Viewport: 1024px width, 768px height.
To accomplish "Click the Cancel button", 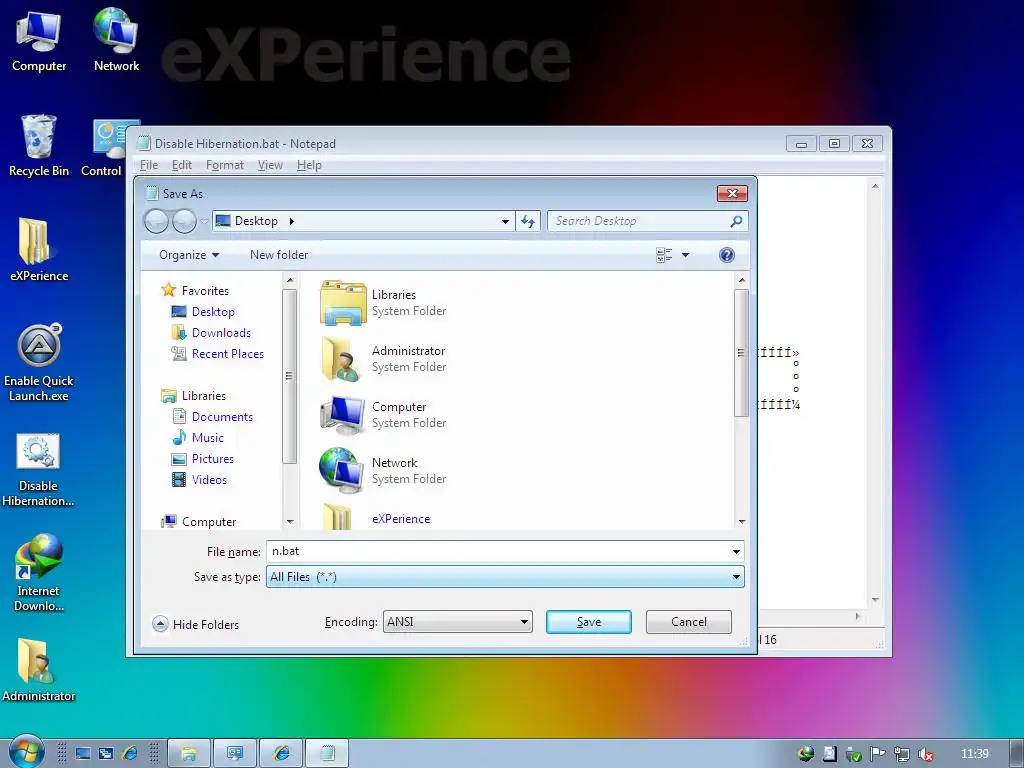I will (x=688, y=622).
